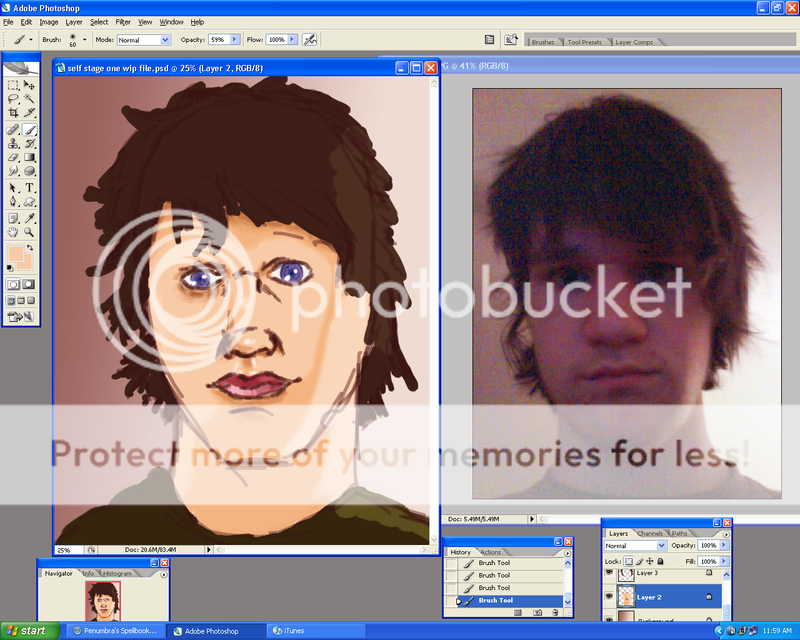
Task: Switch to the Channels tab
Action: tap(651, 533)
